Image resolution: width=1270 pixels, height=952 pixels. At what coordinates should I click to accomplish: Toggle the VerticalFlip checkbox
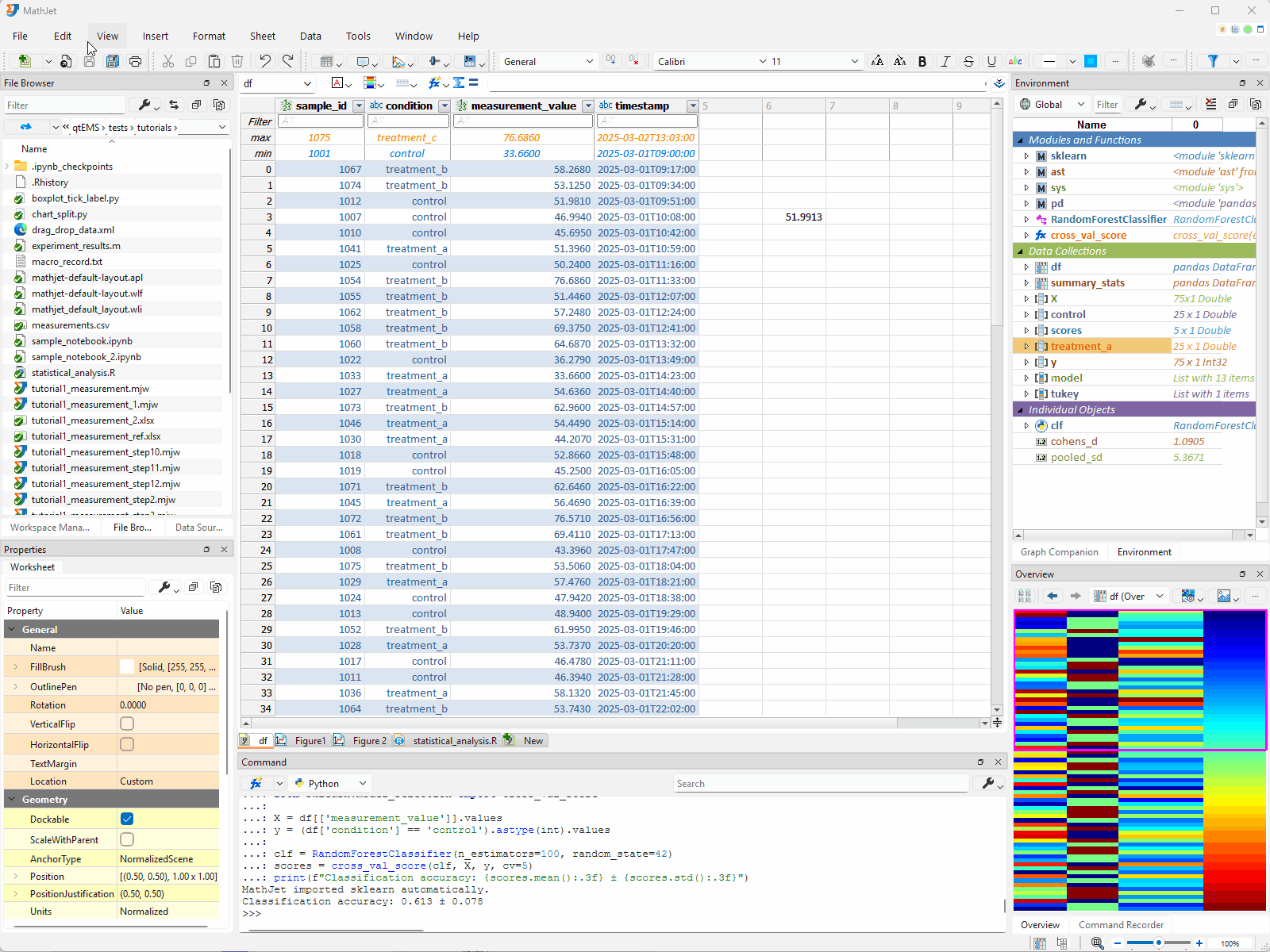click(x=127, y=724)
